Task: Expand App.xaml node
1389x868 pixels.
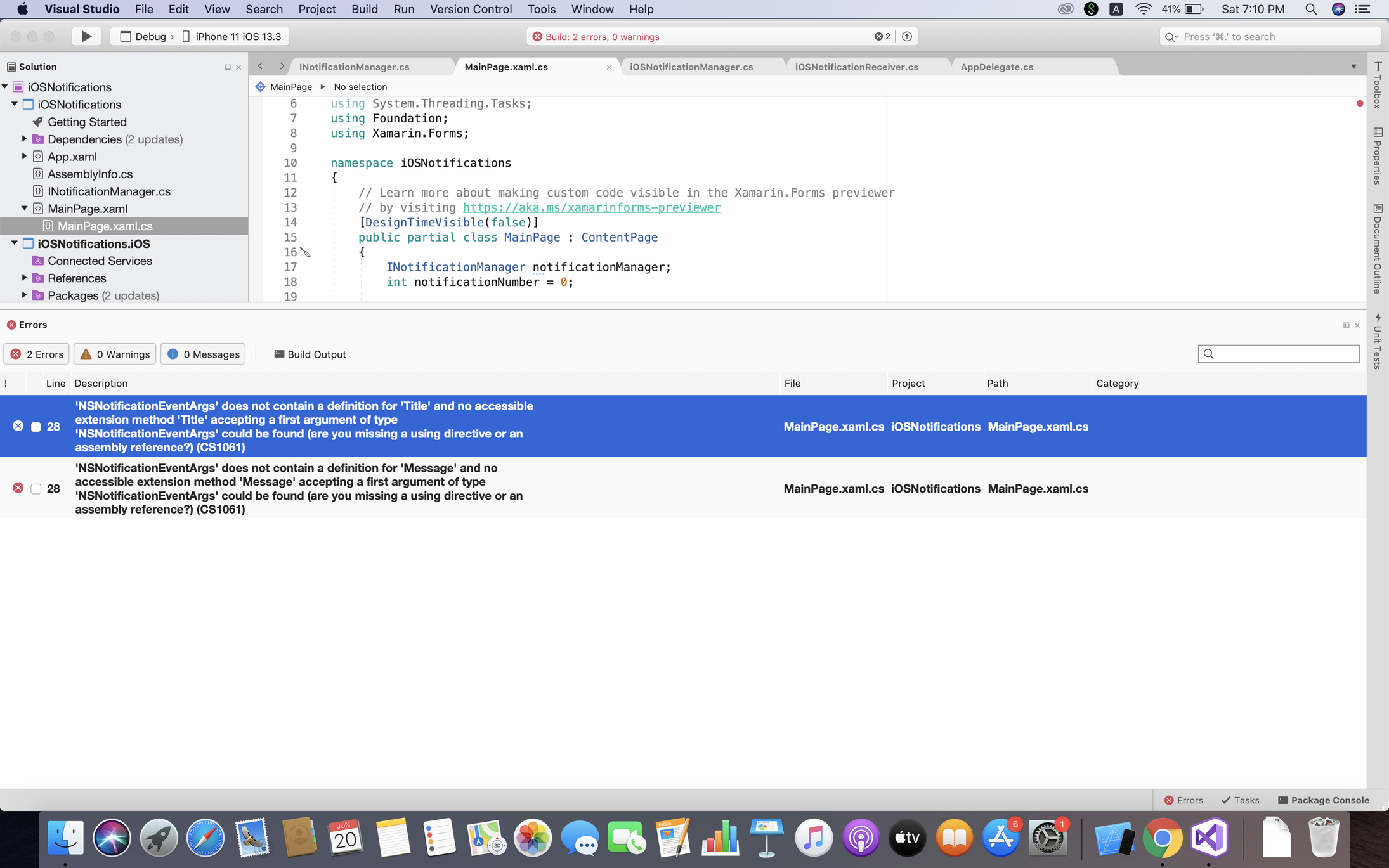Action: 24,156
